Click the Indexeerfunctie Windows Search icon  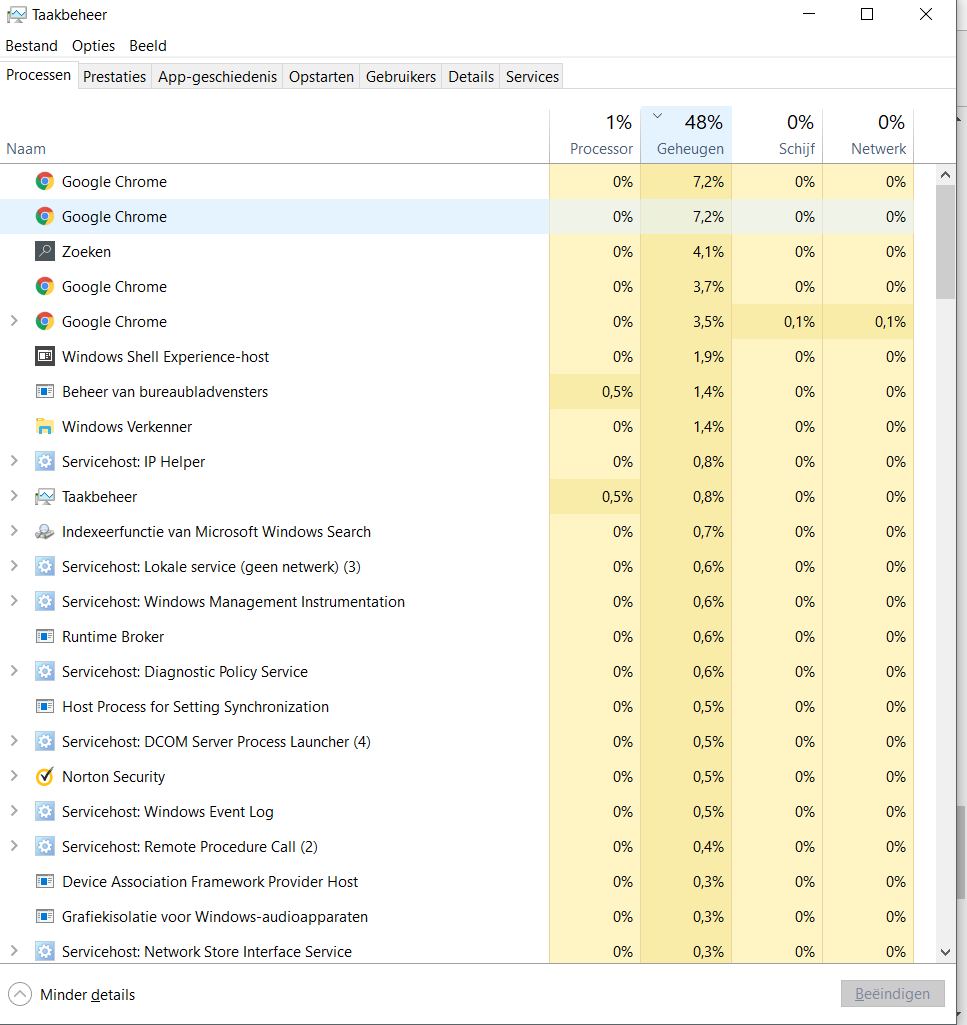tap(44, 531)
